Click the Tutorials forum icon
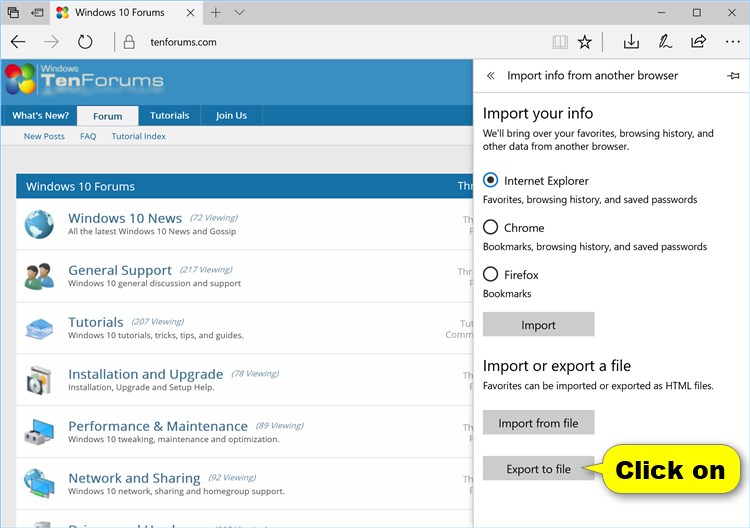The width and height of the screenshot is (750, 528). click(39, 329)
